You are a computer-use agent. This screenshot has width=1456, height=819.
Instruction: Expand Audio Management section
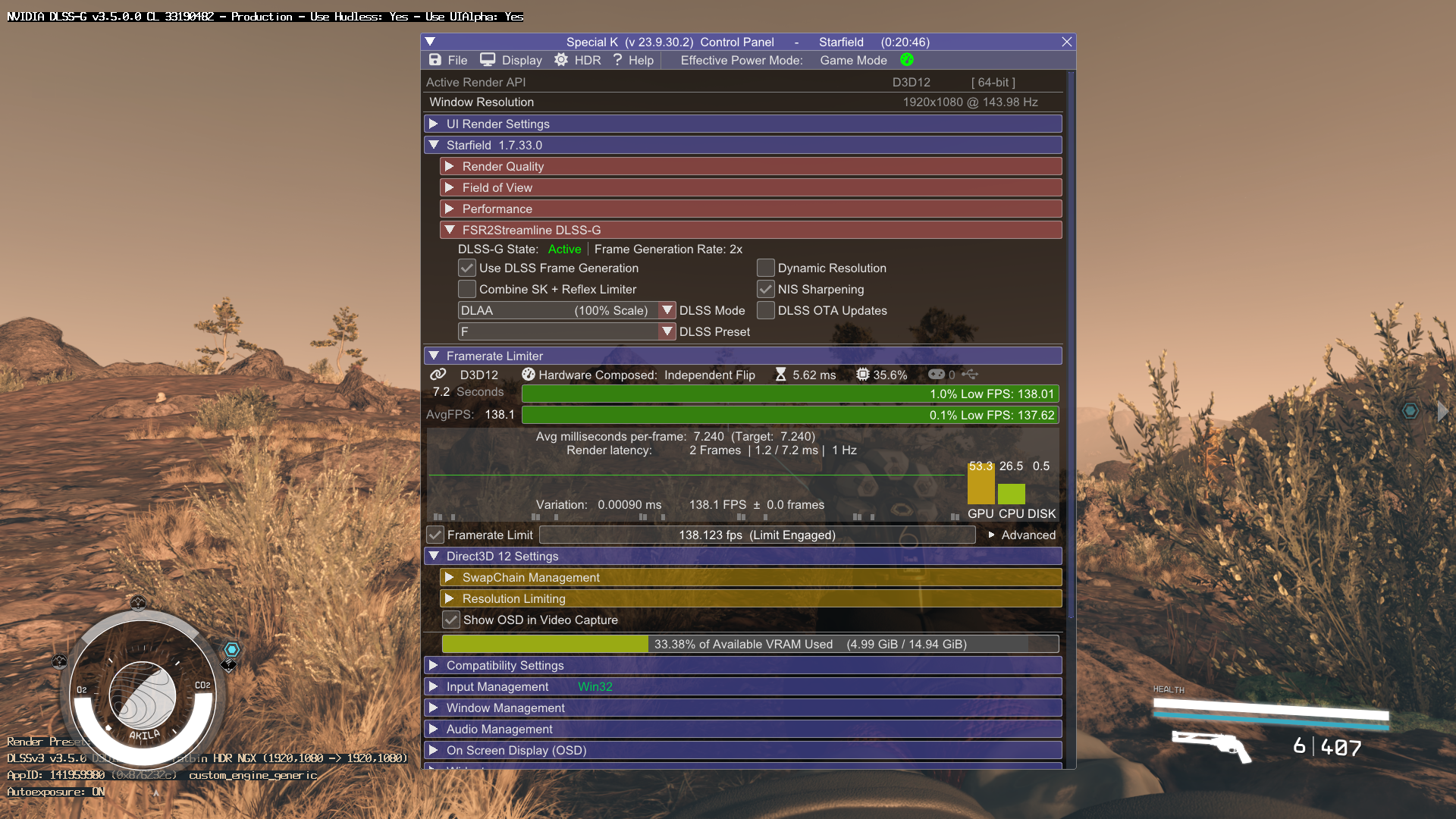tap(742, 730)
